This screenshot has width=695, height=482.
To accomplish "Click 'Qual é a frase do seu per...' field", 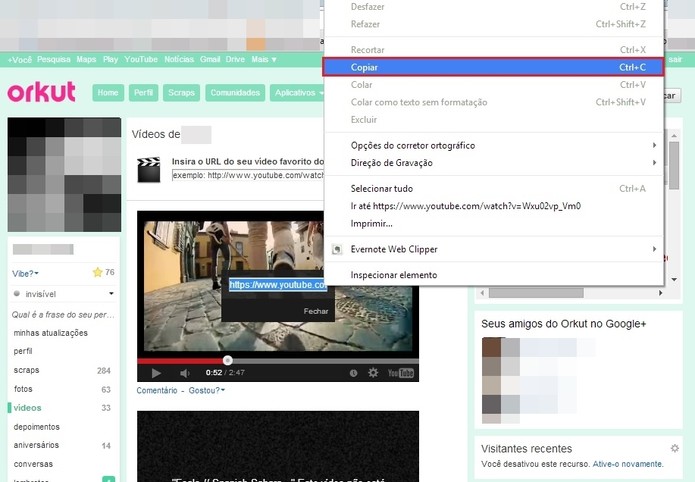I will click(63, 315).
